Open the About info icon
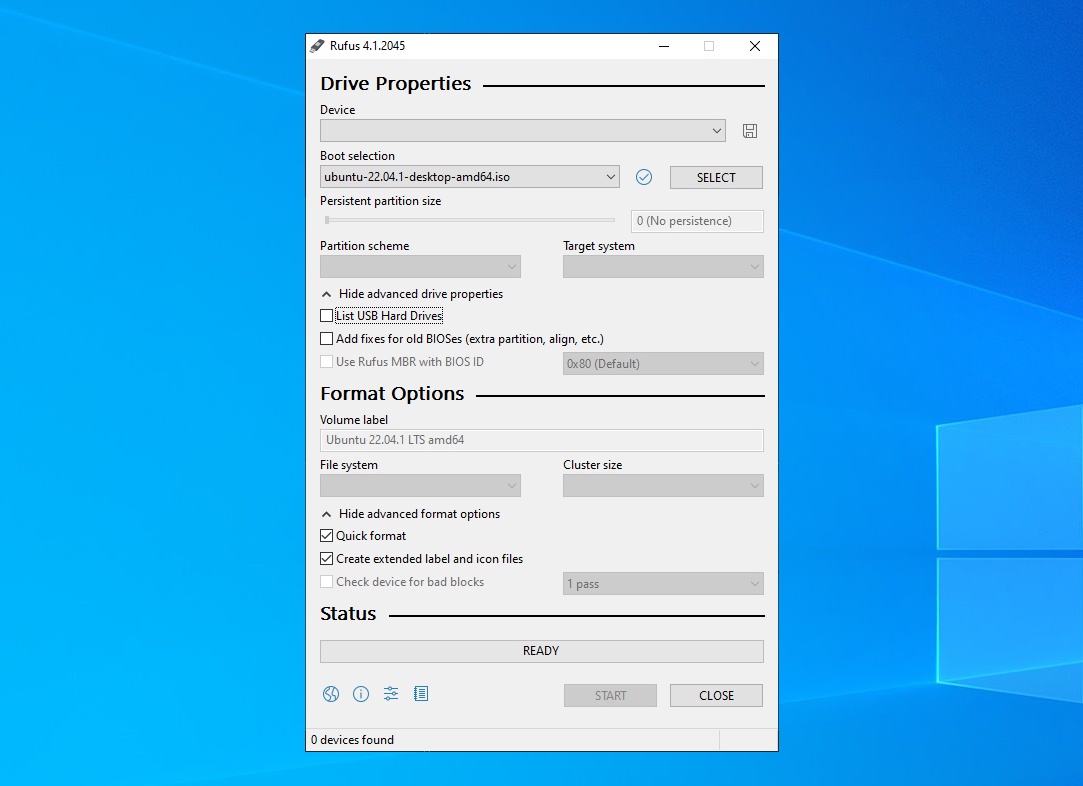Image resolution: width=1083 pixels, height=786 pixels. pos(361,694)
